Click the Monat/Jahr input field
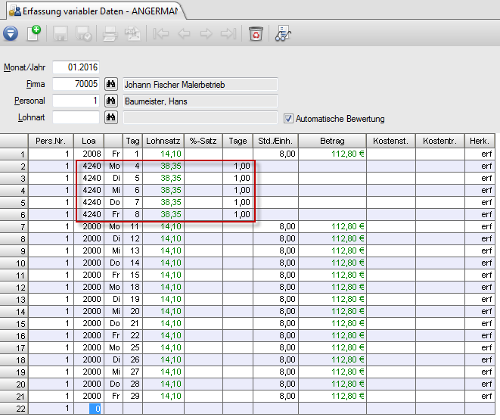 (x=76, y=67)
